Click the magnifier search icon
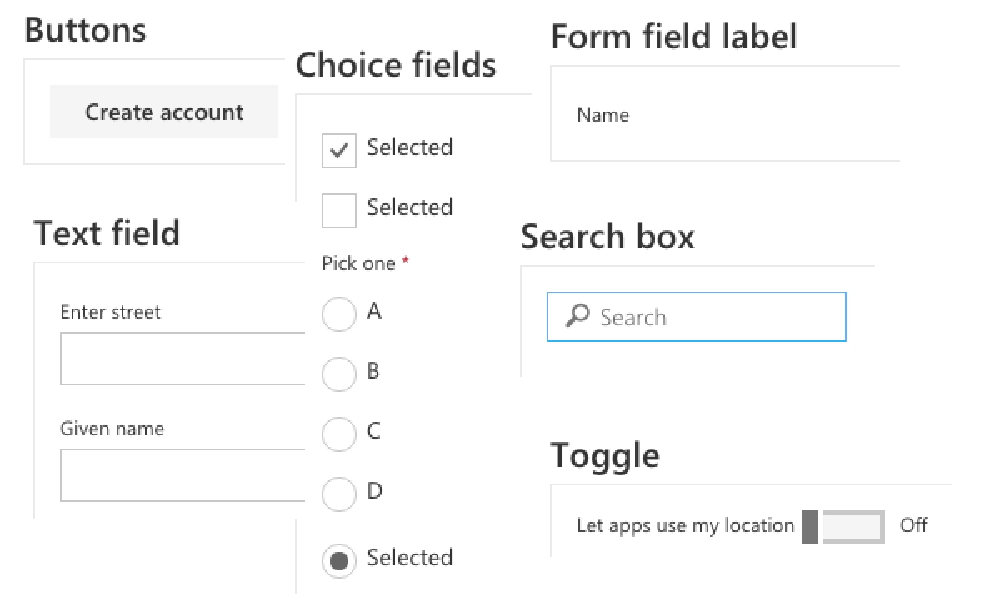The height and width of the screenshot is (597, 1000). 578,316
